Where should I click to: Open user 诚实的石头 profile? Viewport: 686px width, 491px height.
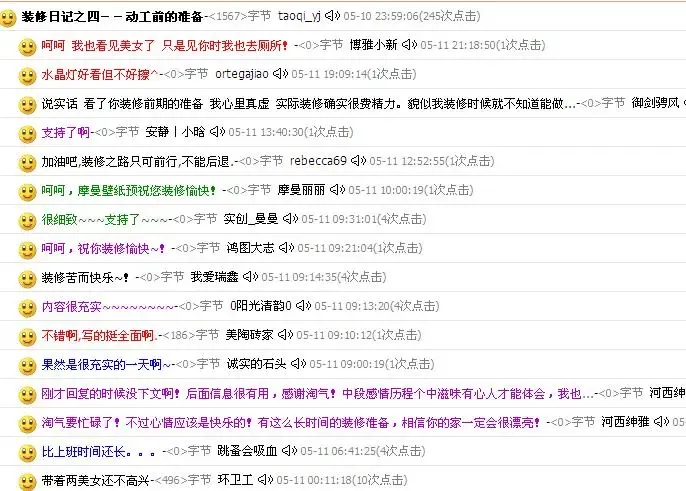click(x=256, y=365)
